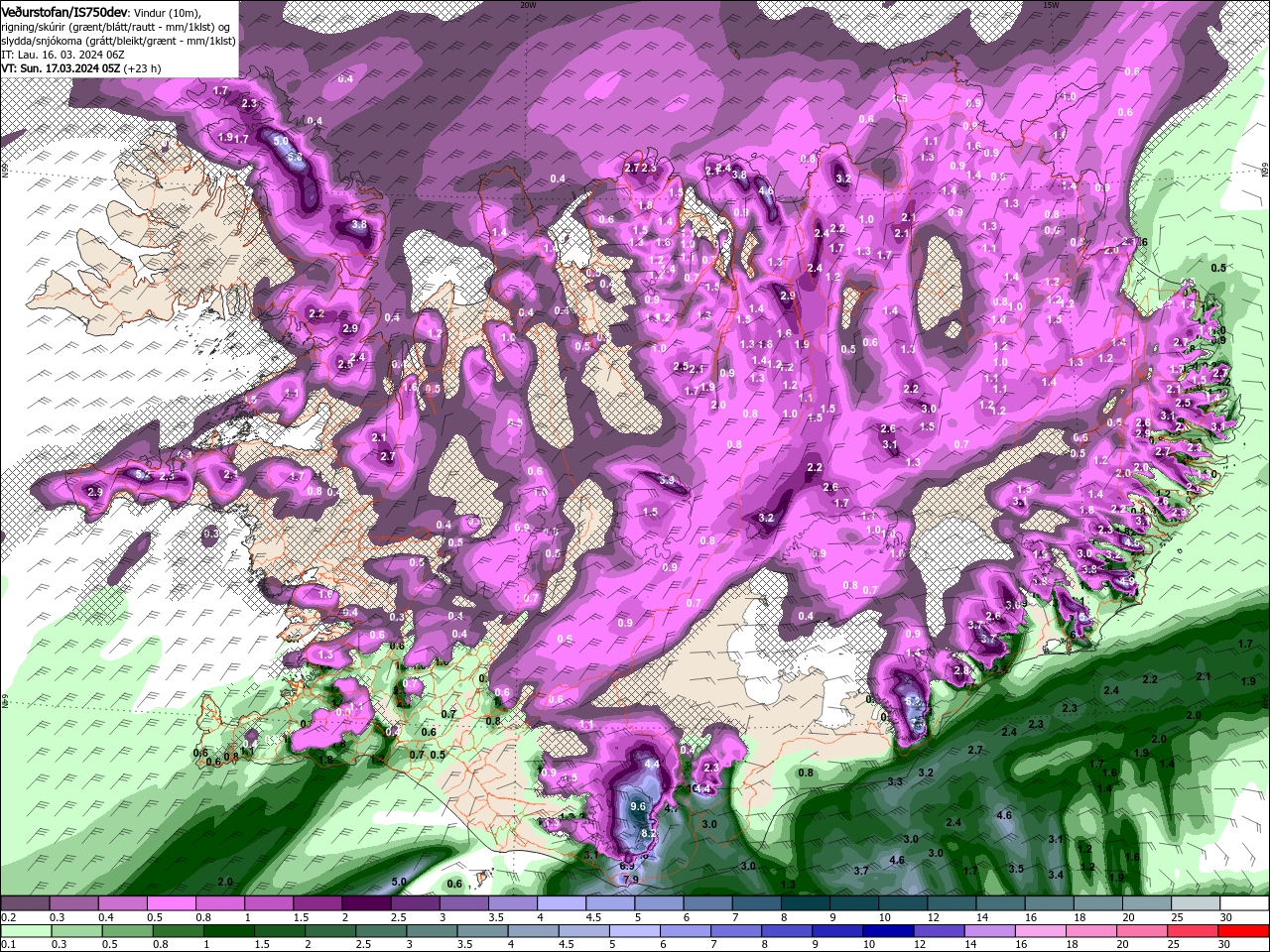
Task: Select the snow legend swatch starting at 3
Action: (462, 903)
